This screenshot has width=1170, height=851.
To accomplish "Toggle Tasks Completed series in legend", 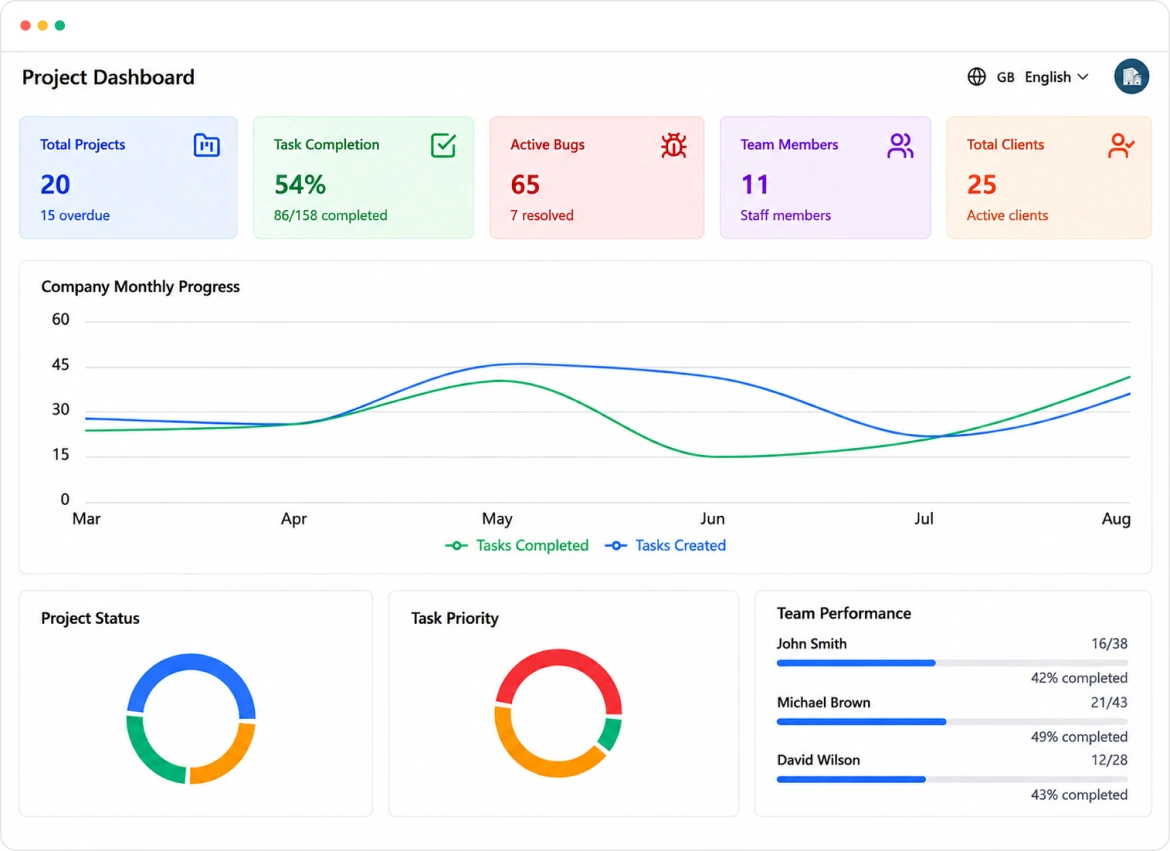I will click(x=517, y=546).
